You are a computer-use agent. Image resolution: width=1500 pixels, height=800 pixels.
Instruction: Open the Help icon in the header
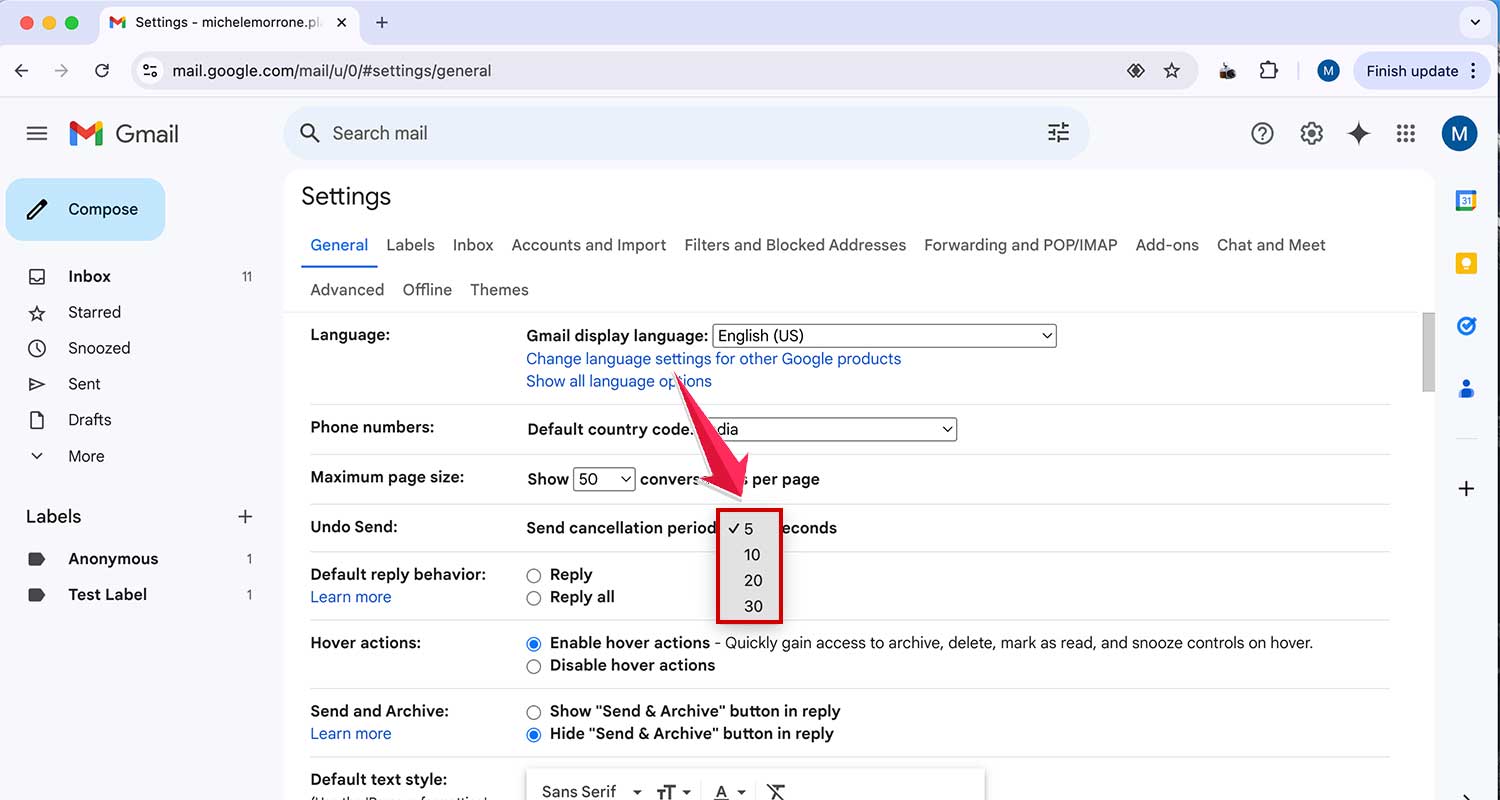[1262, 133]
